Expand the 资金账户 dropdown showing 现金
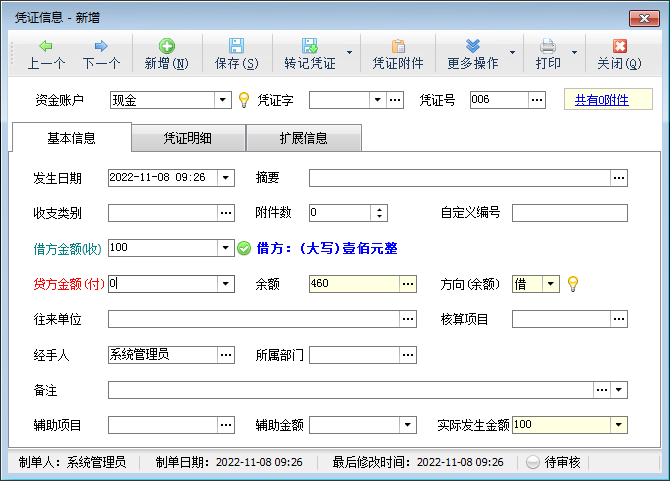 224,100
